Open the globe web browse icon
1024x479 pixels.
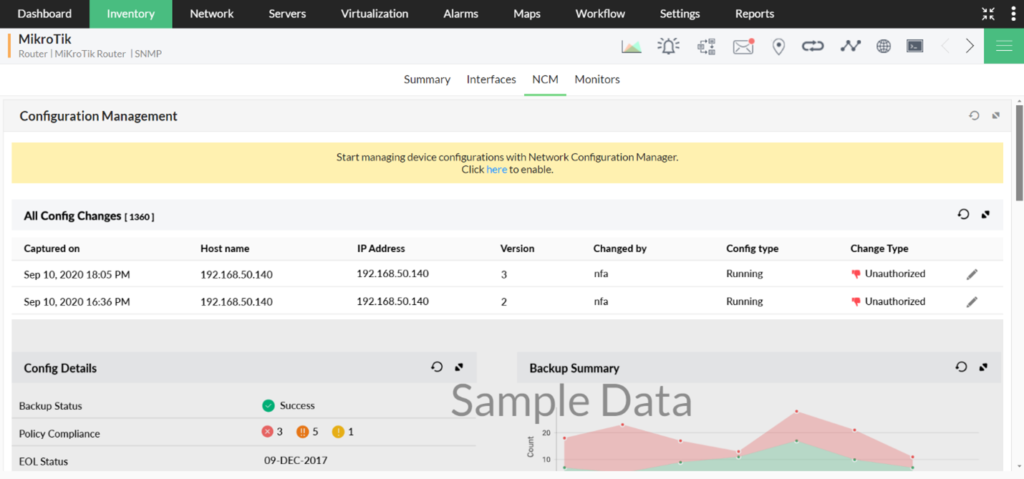pyautogui.click(x=883, y=46)
